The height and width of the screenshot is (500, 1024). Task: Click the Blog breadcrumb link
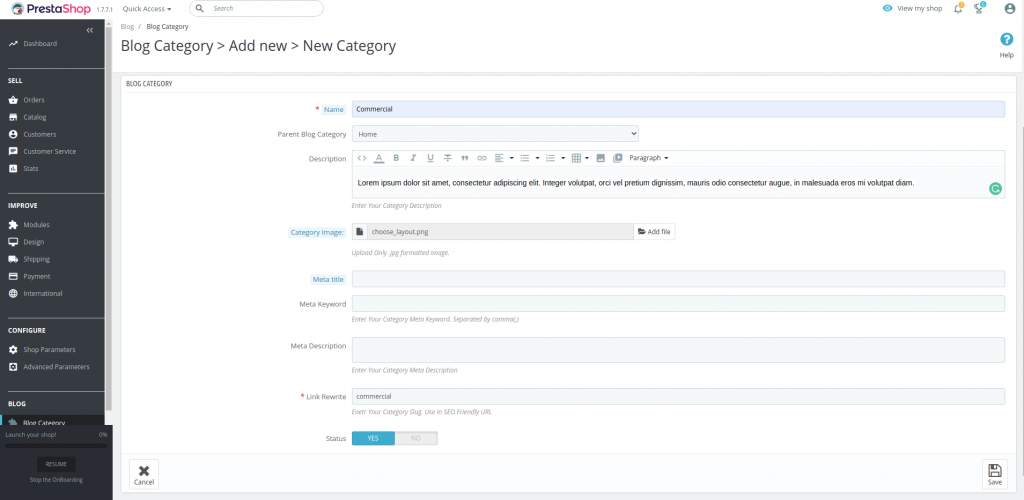click(x=127, y=27)
